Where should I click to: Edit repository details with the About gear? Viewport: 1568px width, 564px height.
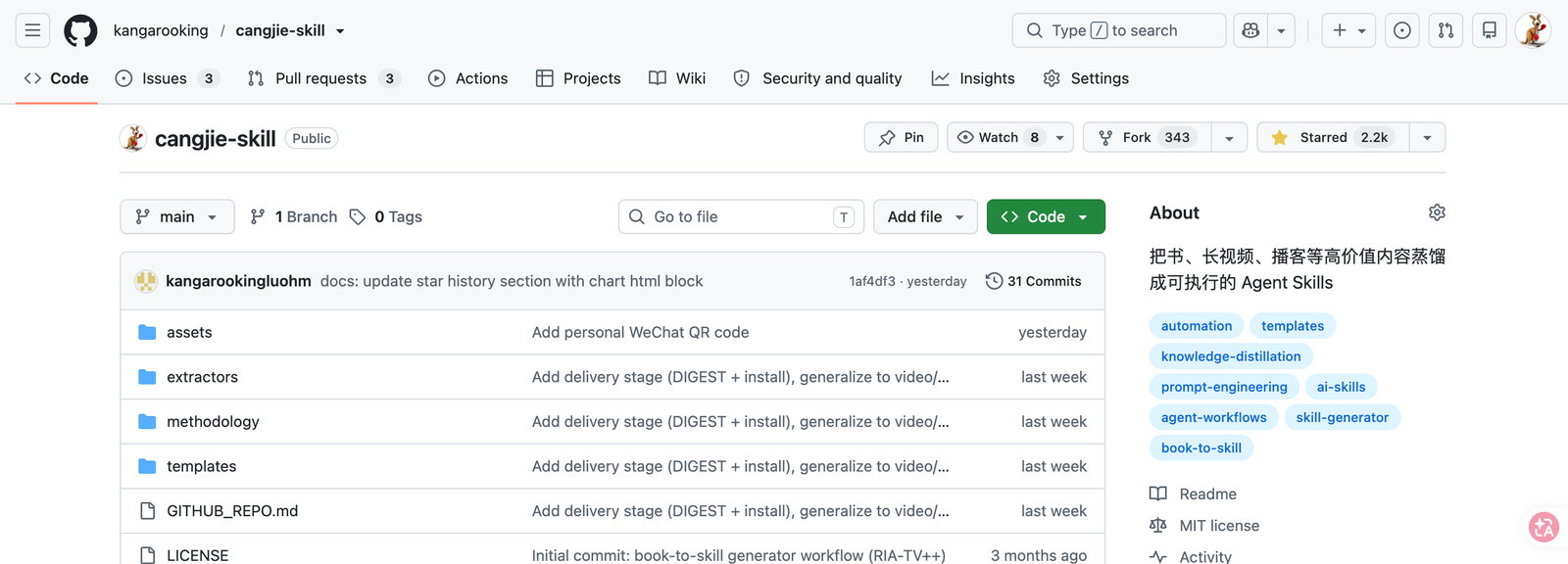click(x=1437, y=212)
